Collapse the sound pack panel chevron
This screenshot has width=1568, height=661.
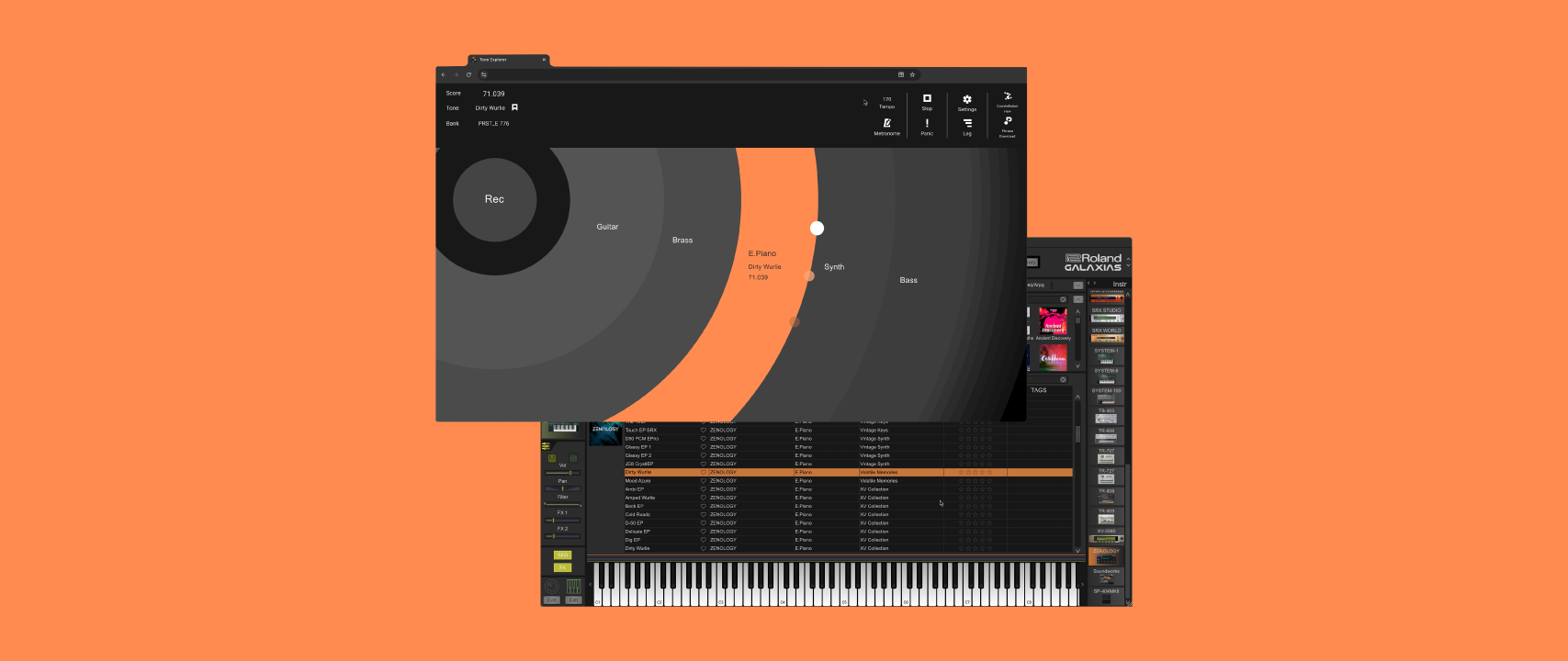point(1077,299)
